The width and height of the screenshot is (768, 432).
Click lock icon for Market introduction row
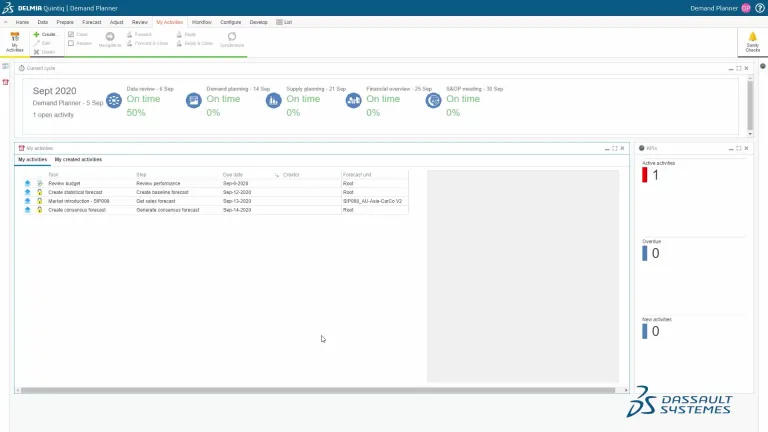tap(40, 201)
